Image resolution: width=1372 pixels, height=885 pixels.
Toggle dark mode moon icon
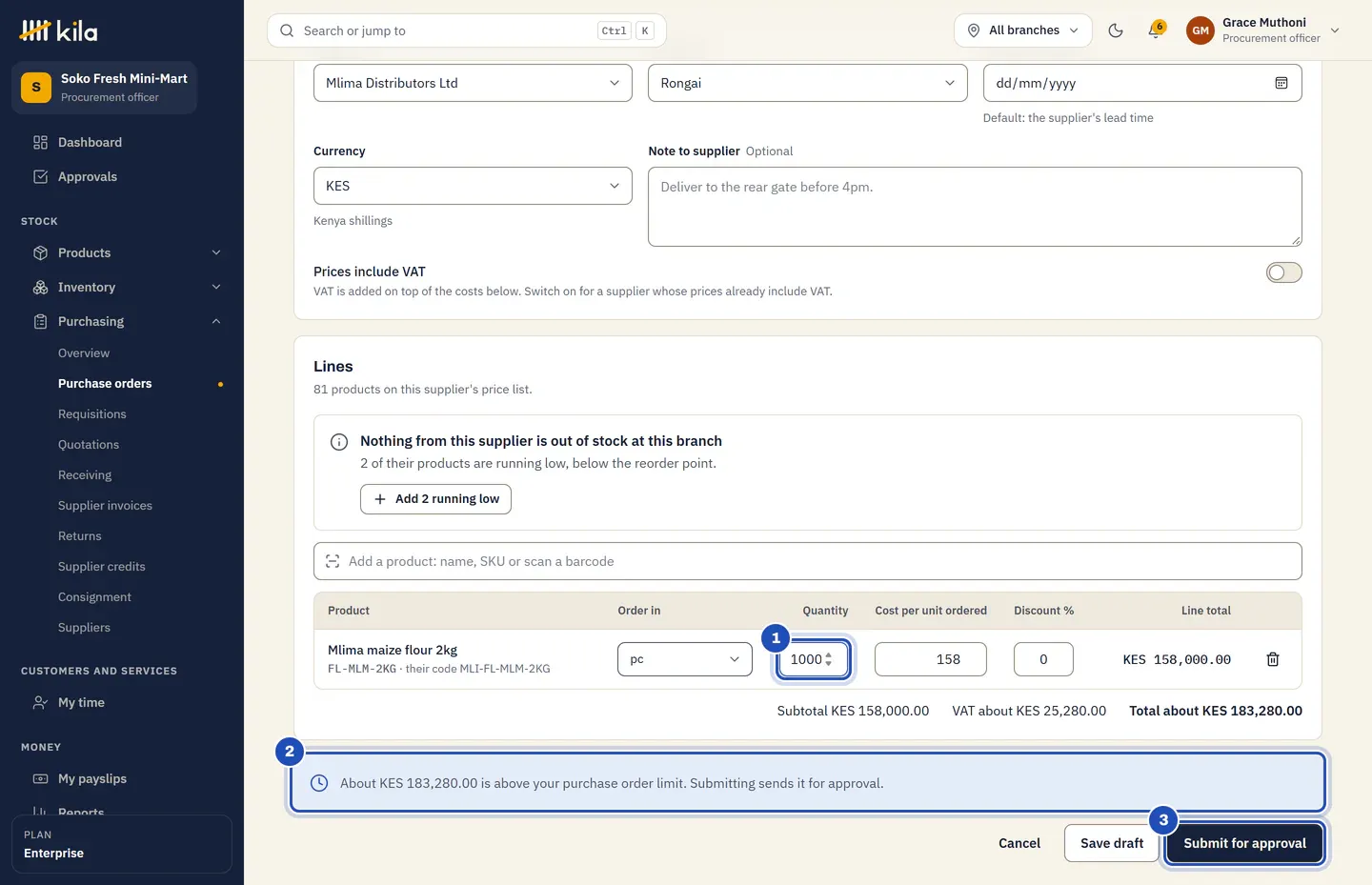tap(1116, 30)
